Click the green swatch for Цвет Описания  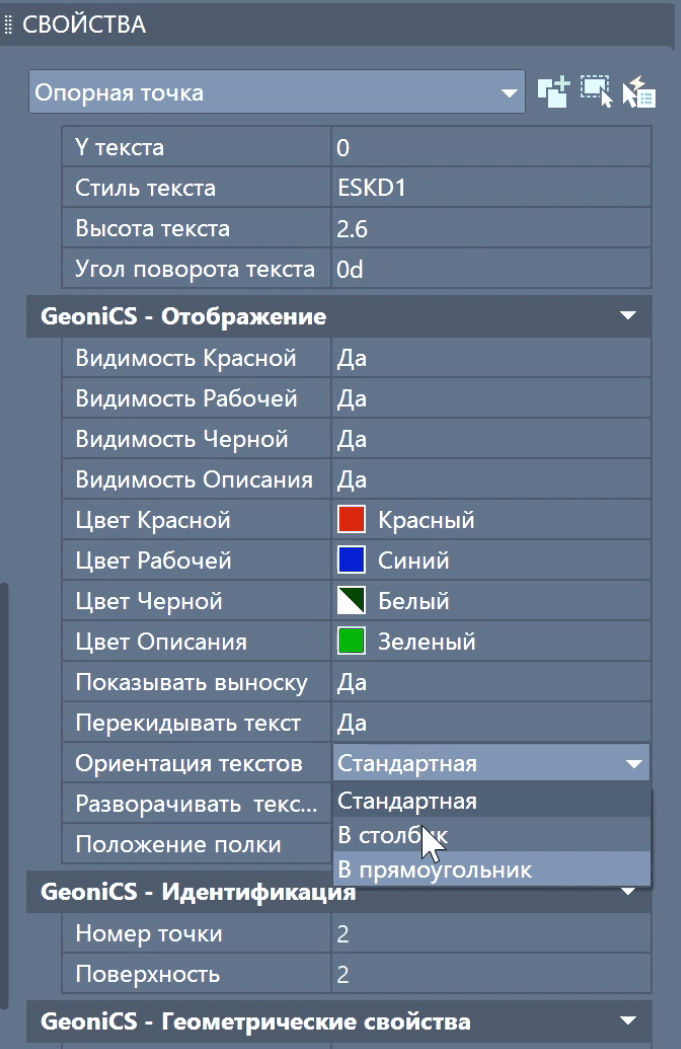pos(351,642)
